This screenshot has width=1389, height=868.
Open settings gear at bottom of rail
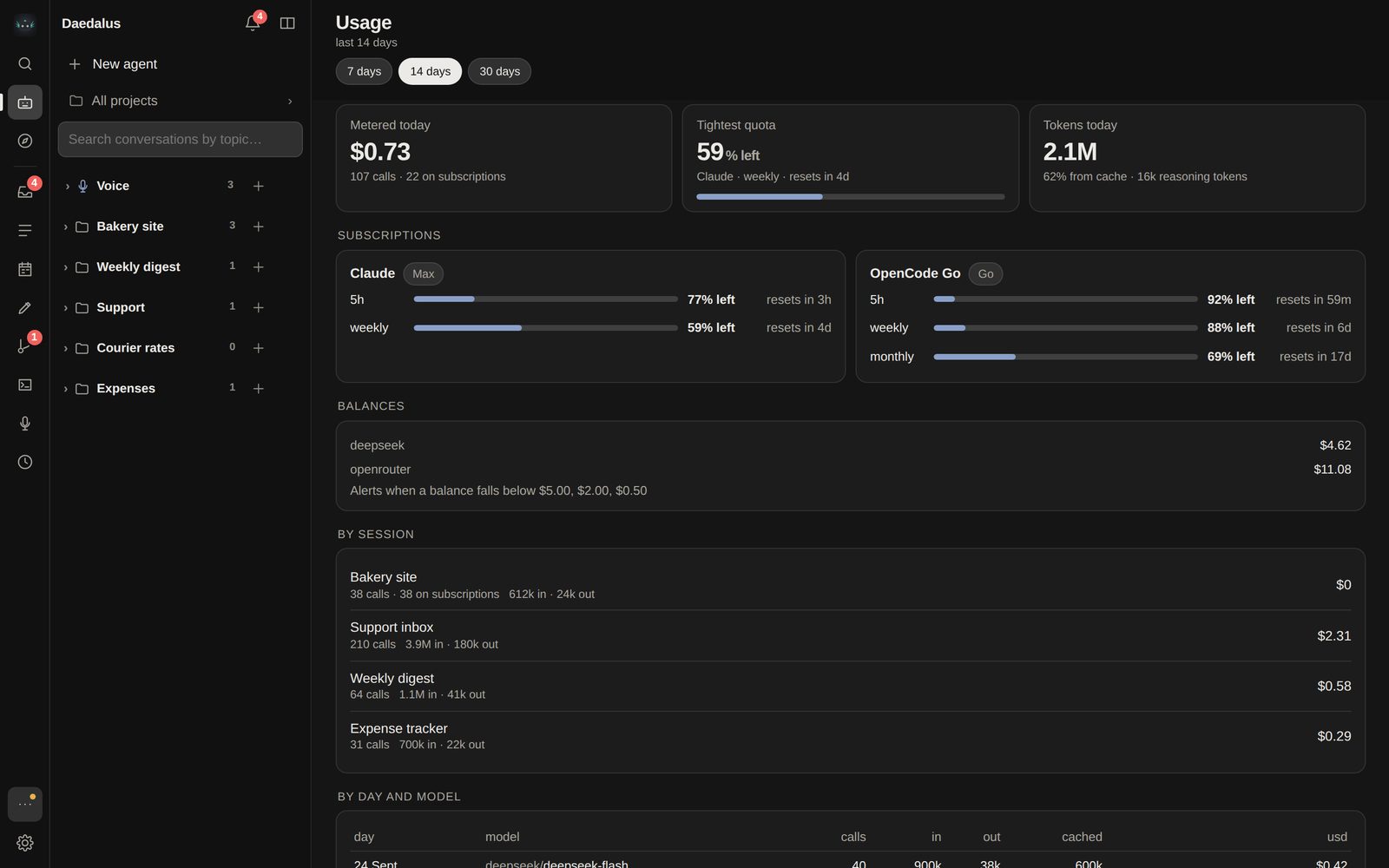coord(25,843)
